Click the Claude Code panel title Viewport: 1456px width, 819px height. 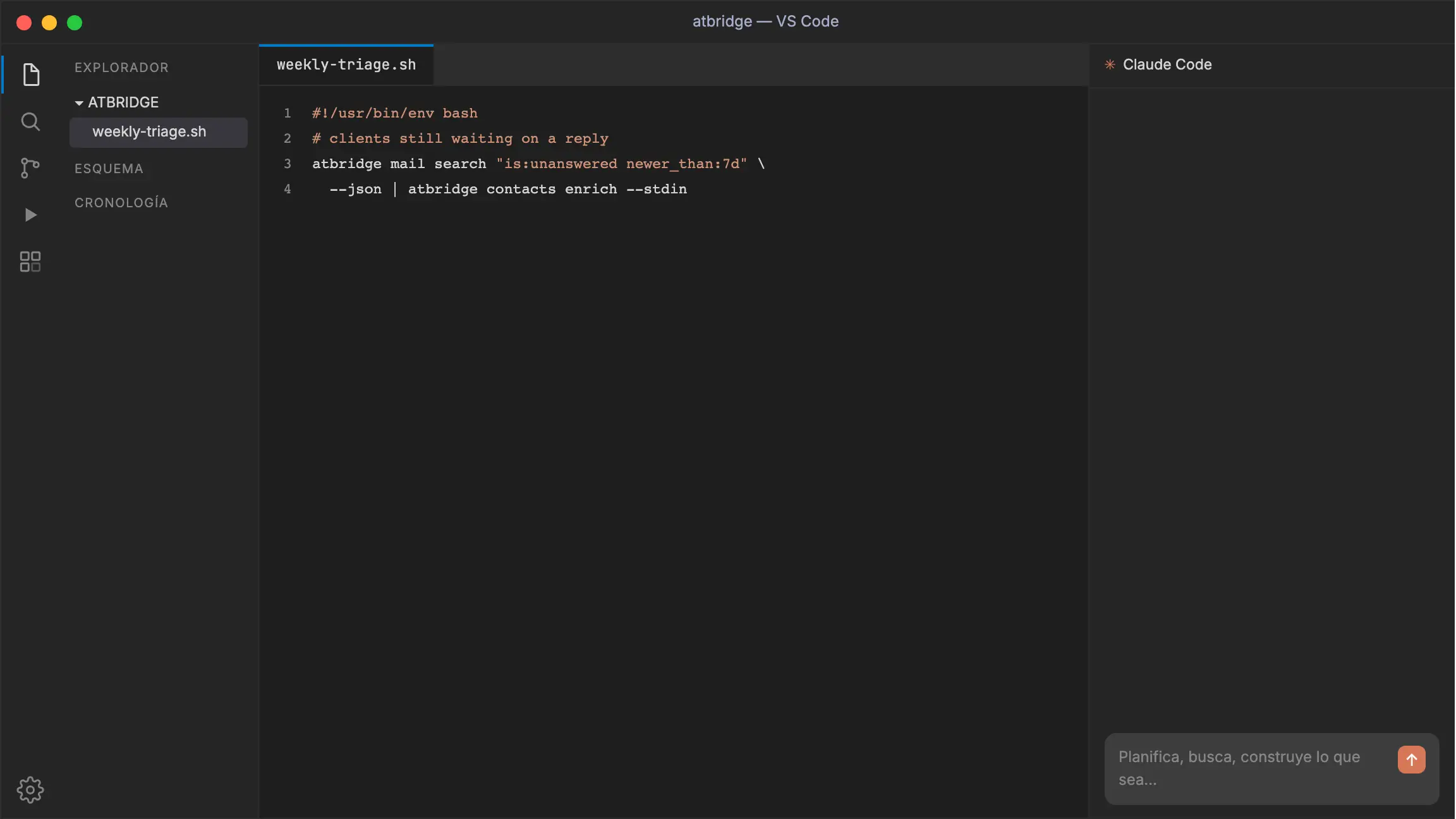(1167, 64)
